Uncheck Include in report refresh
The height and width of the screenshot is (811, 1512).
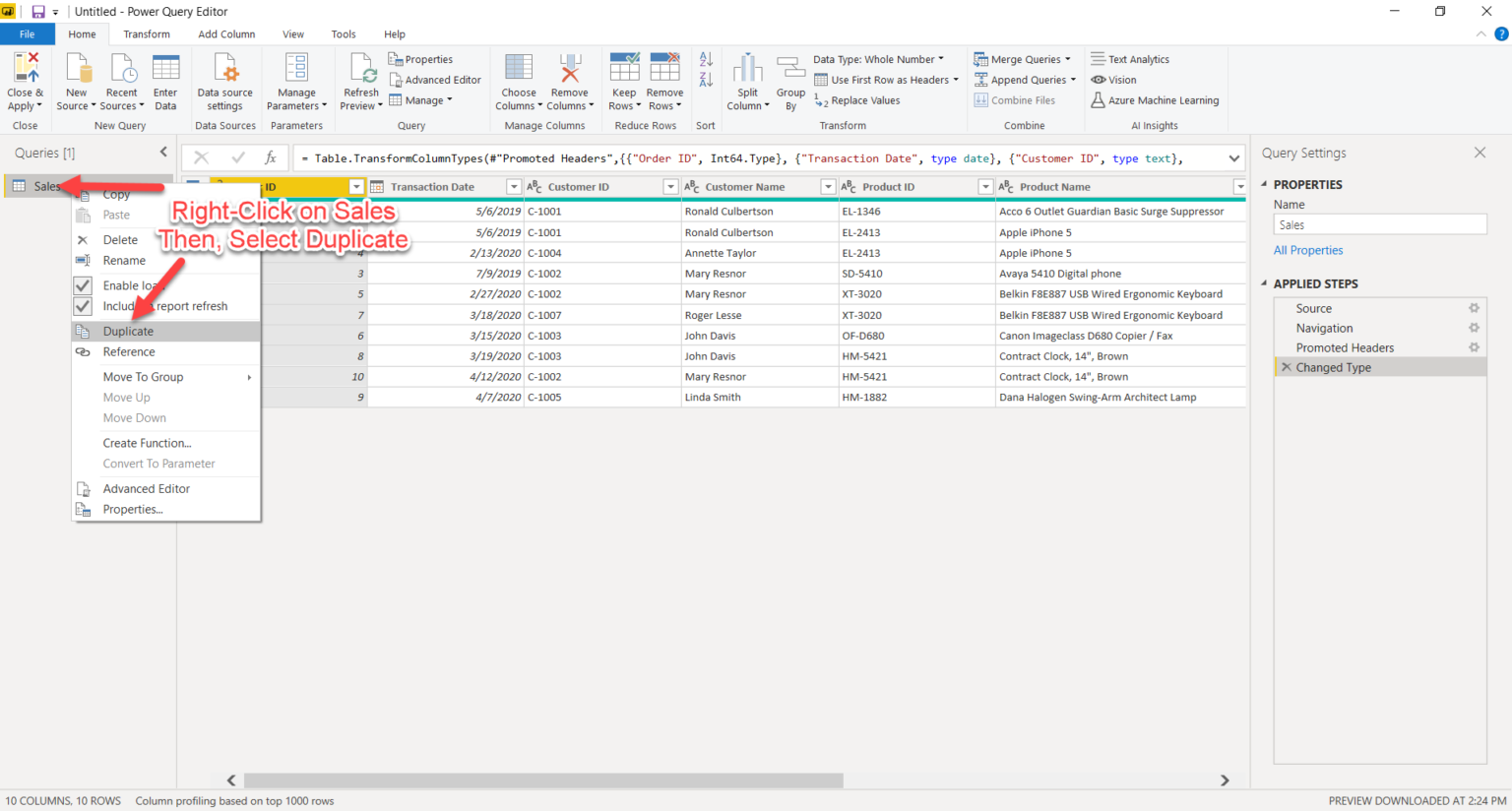[x=83, y=305]
